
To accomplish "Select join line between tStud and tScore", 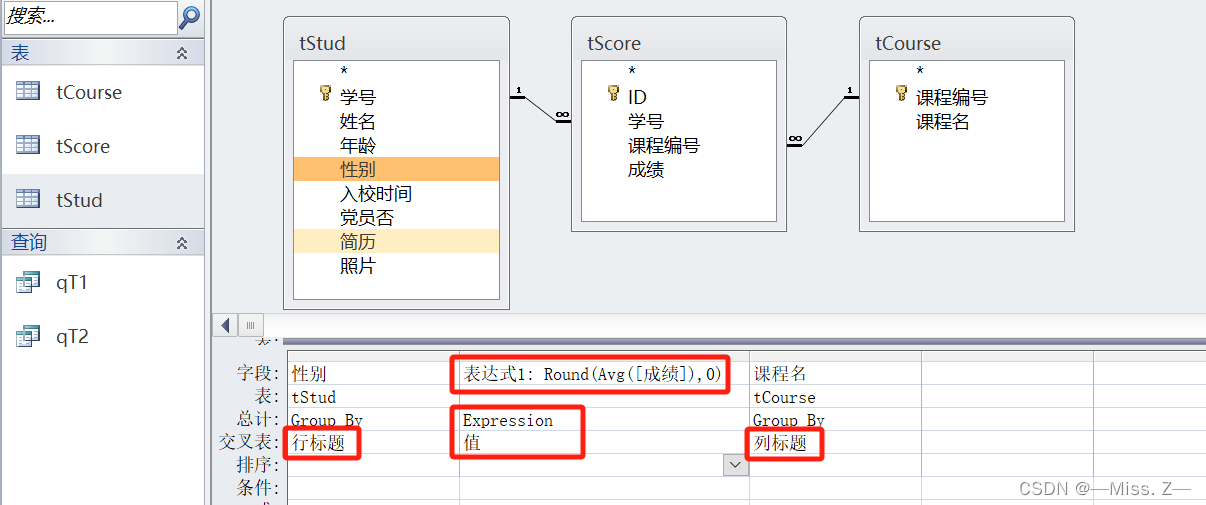I will 540,108.
